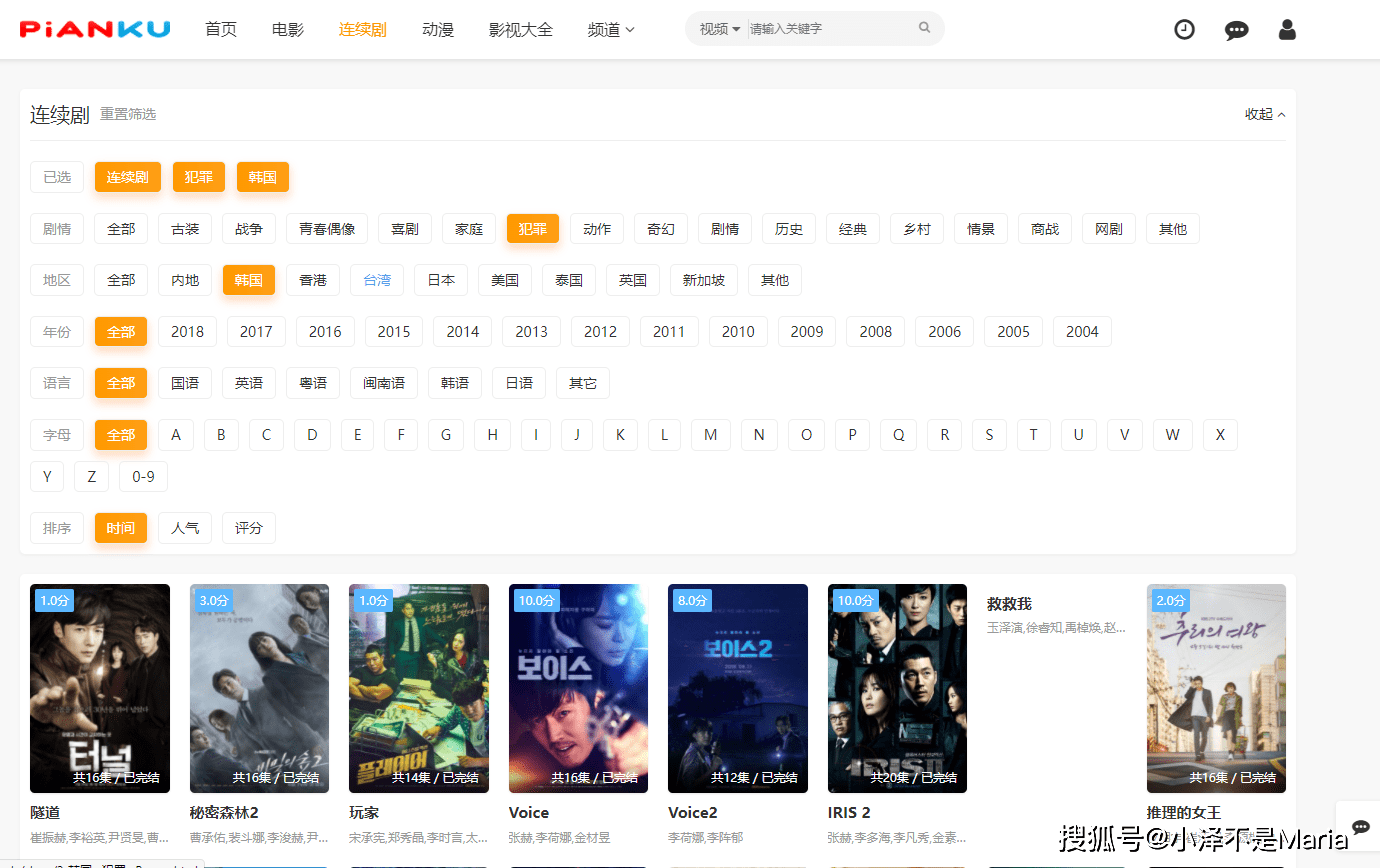The image size is (1380, 868).
Task: Select the 美国 region filter chip
Action: coord(504,280)
